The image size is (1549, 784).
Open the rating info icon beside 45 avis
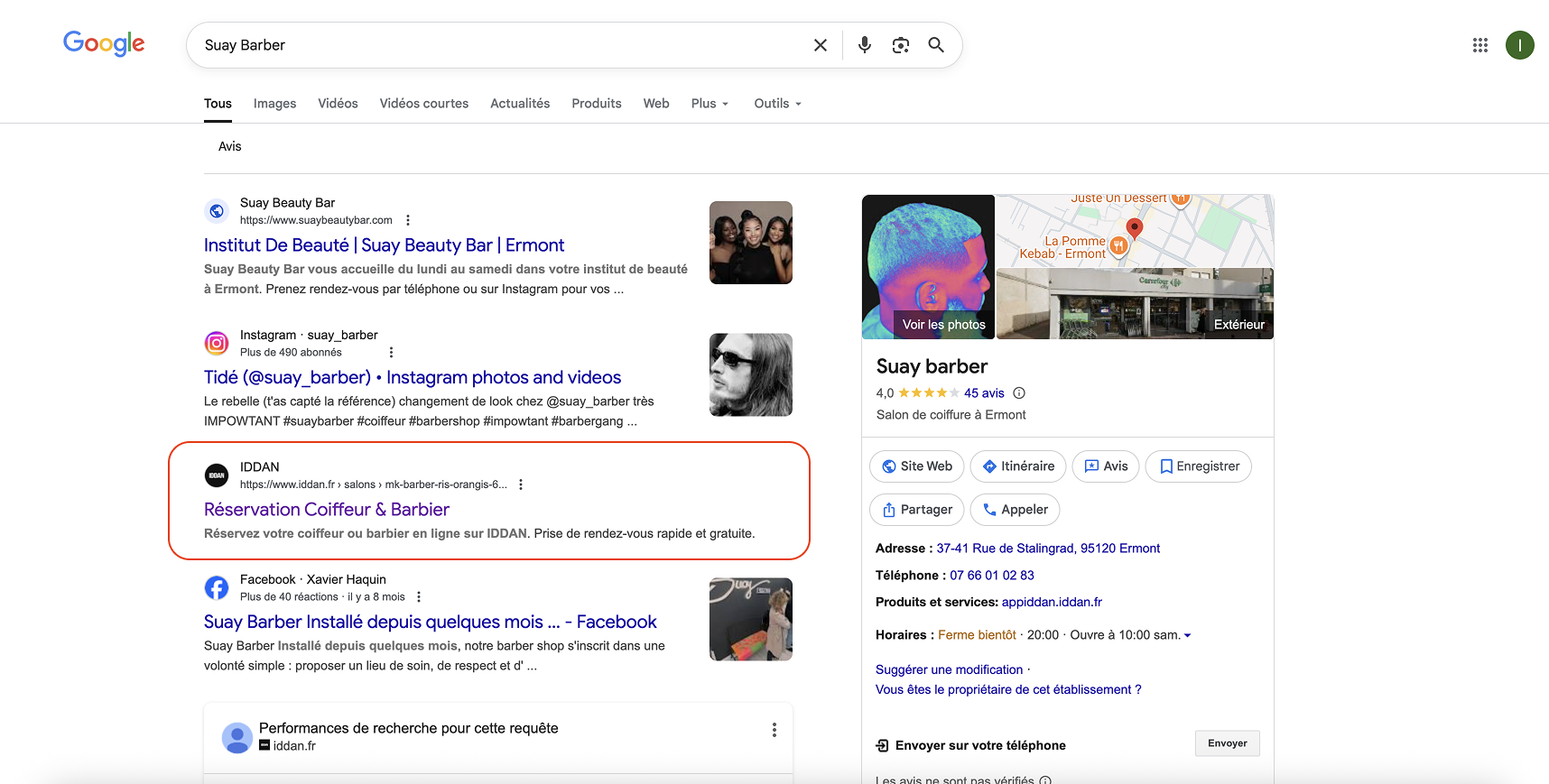tap(1019, 393)
